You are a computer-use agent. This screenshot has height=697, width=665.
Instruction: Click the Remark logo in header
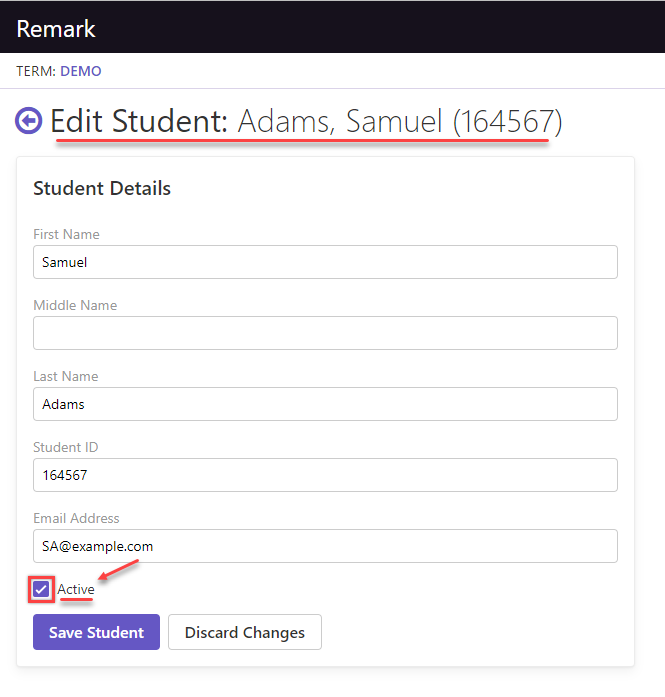(x=56, y=29)
